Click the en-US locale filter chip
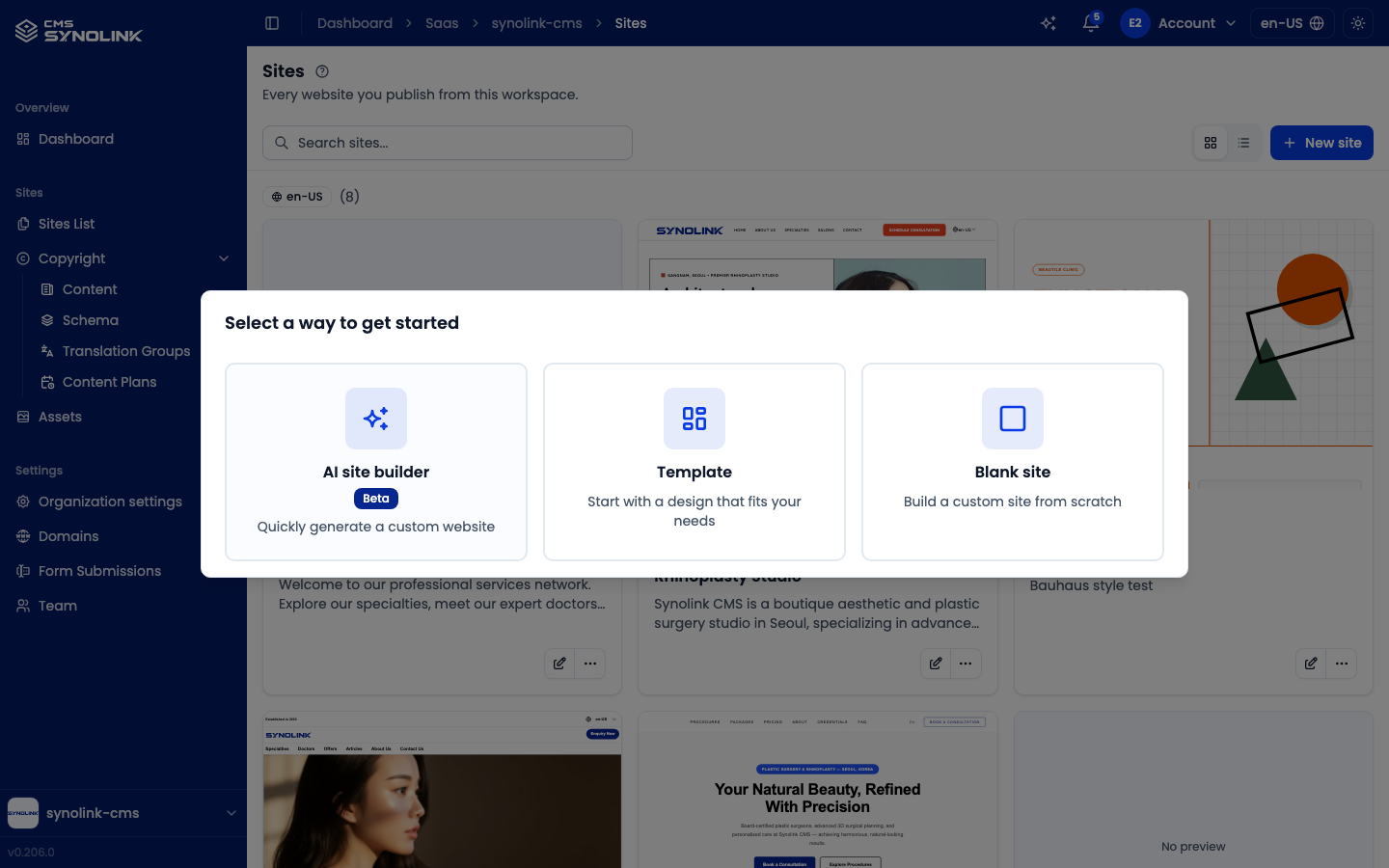 coord(297,197)
